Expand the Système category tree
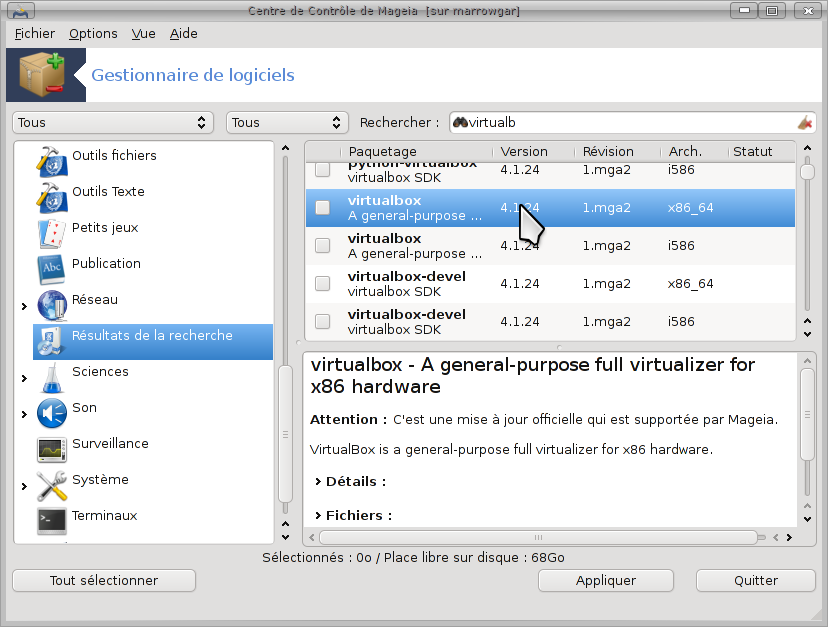 tap(24, 486)
